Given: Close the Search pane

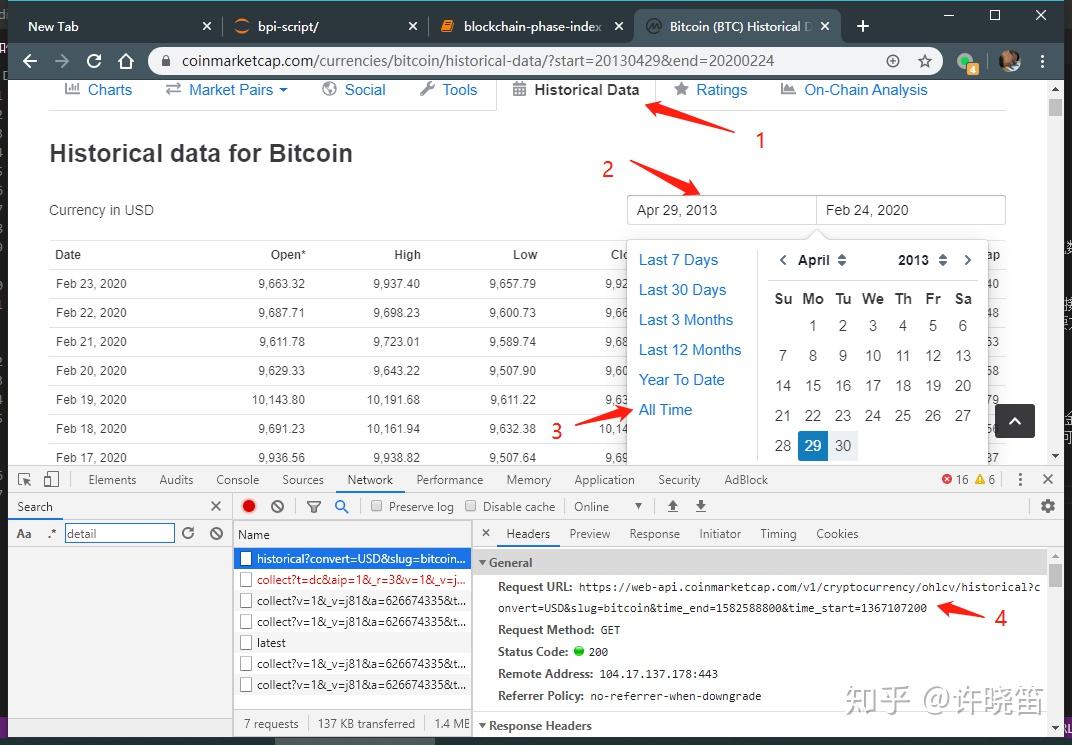Looking at the screenshot, I should tap(216, 506).
